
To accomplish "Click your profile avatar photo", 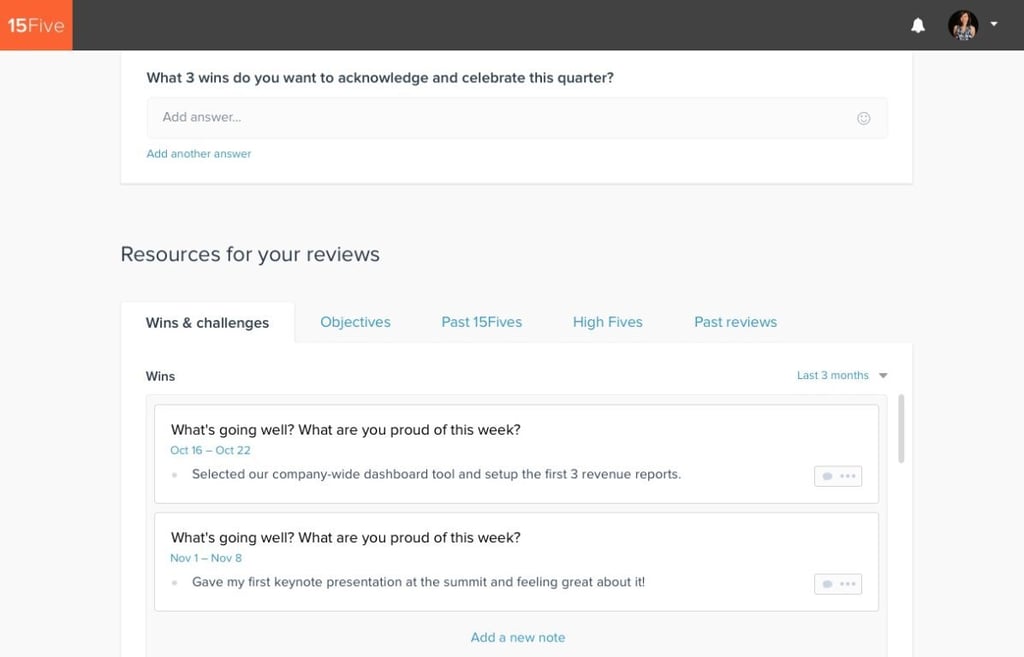I will [x=962, y=25].
